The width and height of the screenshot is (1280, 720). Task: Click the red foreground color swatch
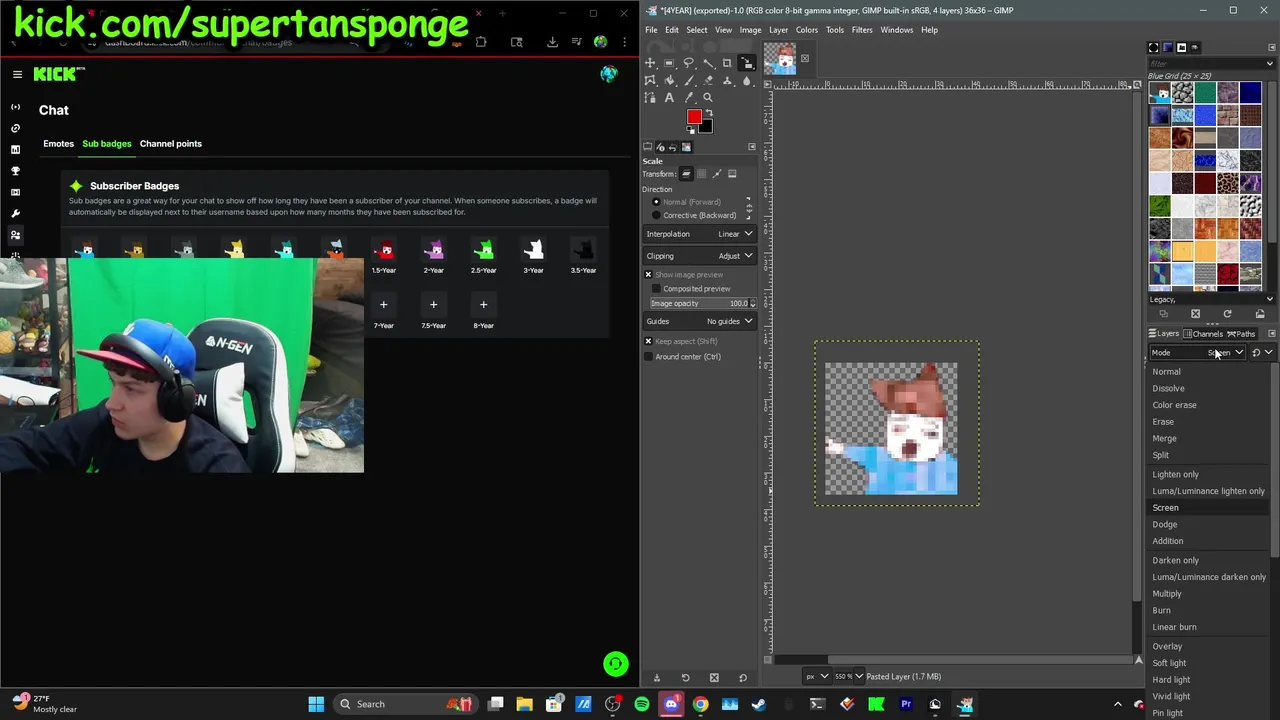(694, 117)
